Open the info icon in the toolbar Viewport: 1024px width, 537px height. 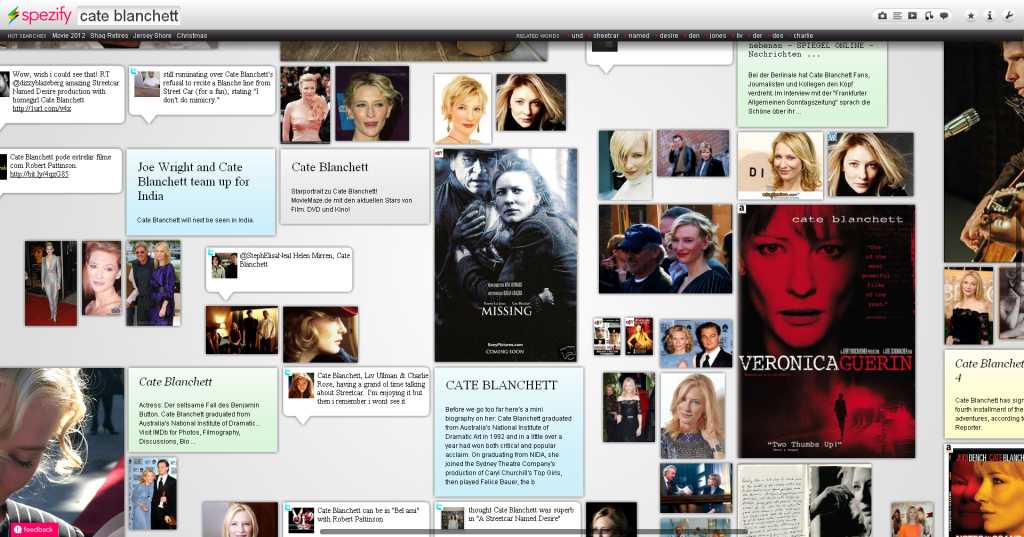[x=989, y=16]
